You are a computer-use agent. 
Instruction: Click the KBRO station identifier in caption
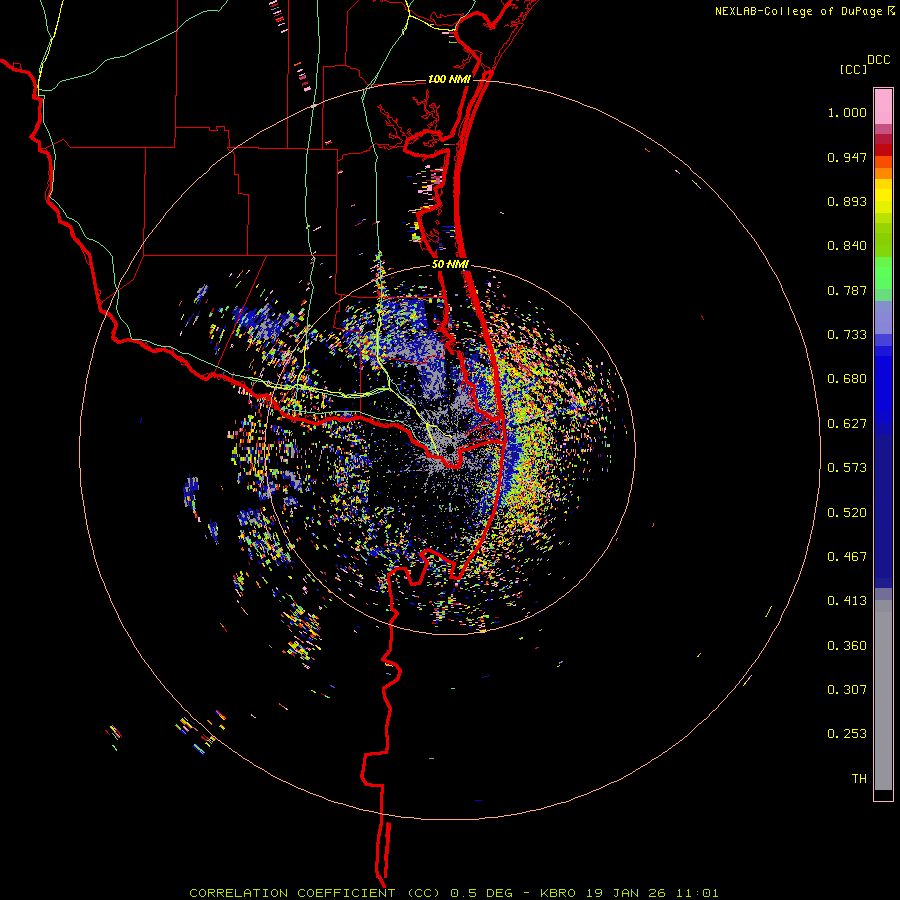click(x=557, y=893)
